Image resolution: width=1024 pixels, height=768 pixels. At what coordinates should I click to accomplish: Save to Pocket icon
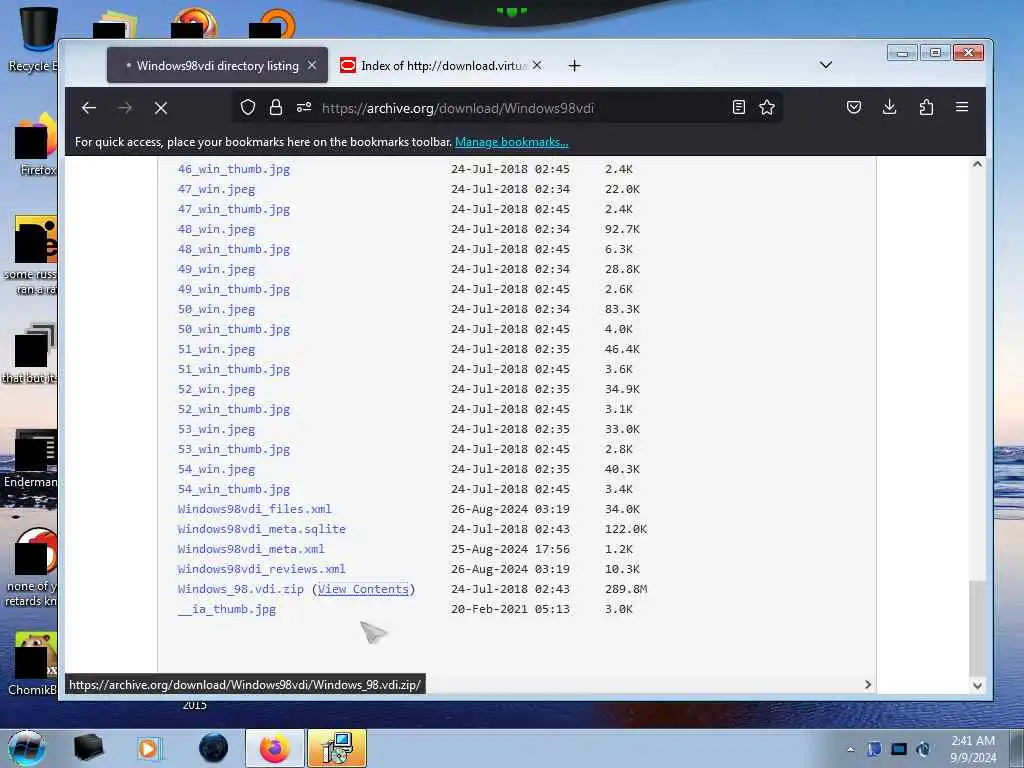854,107
